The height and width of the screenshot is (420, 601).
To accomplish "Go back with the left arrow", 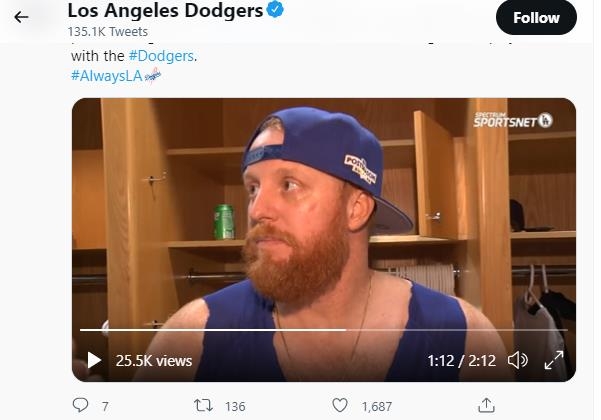I will pyautogui.click(x=21, y=17).
